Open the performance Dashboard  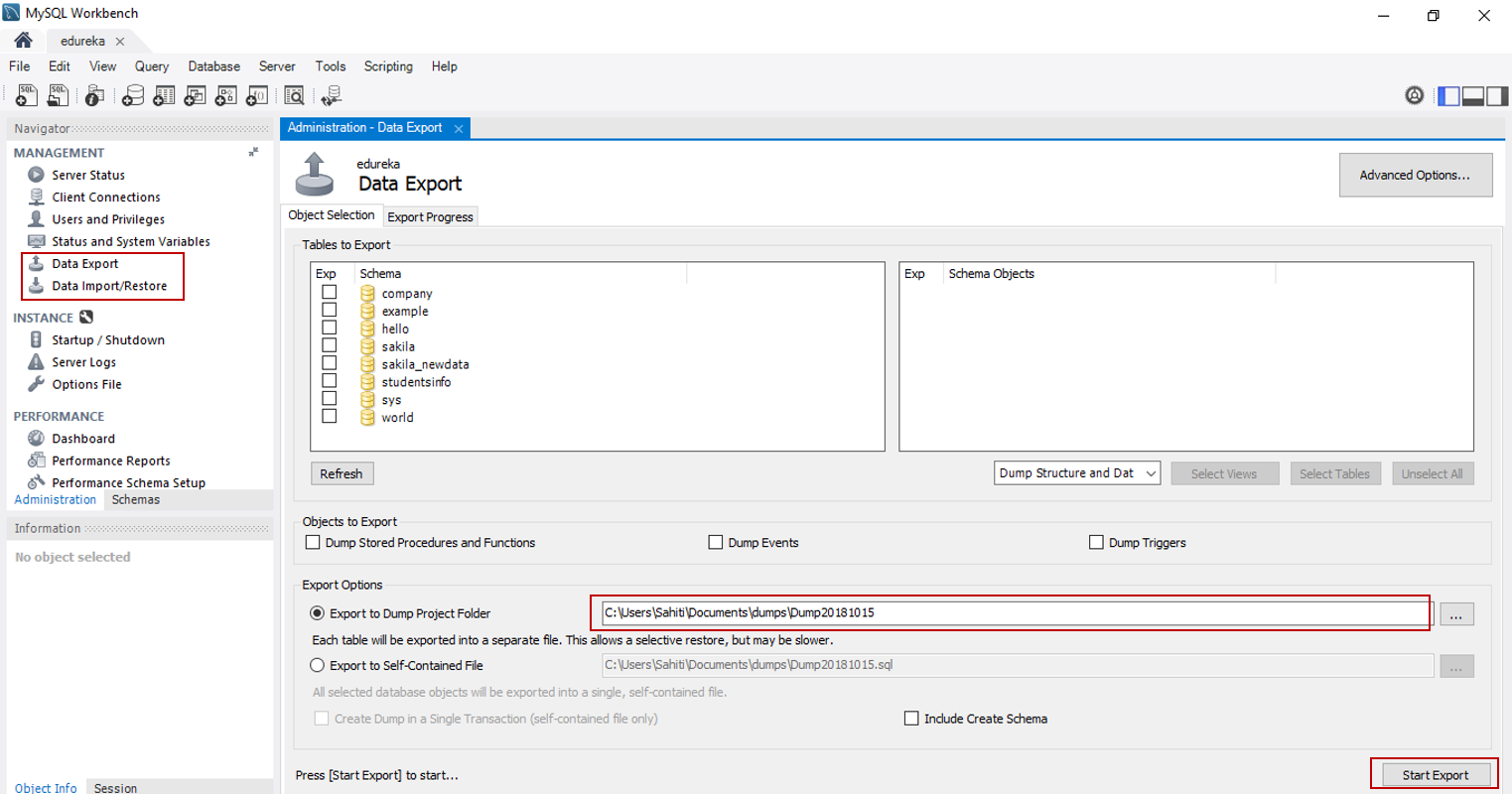(82, 439)
